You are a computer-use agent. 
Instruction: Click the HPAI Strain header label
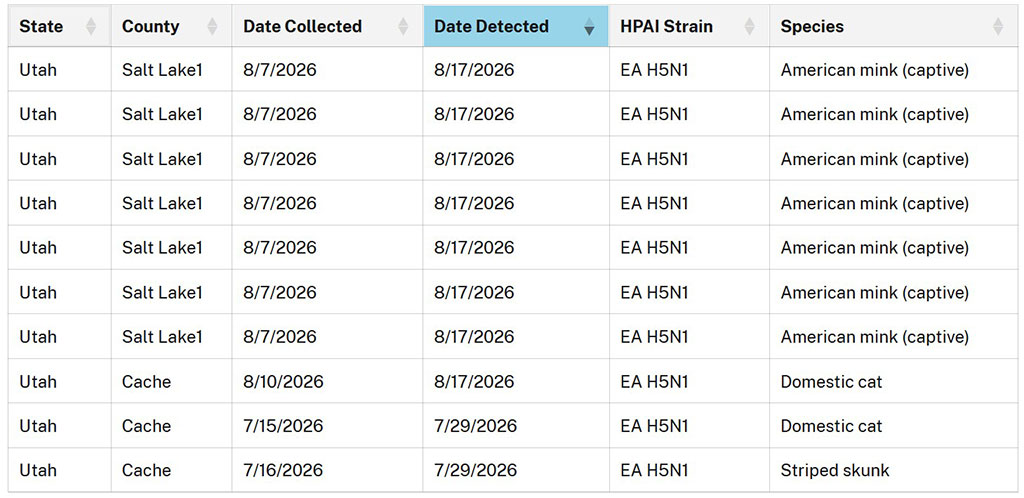click(666, 27)
